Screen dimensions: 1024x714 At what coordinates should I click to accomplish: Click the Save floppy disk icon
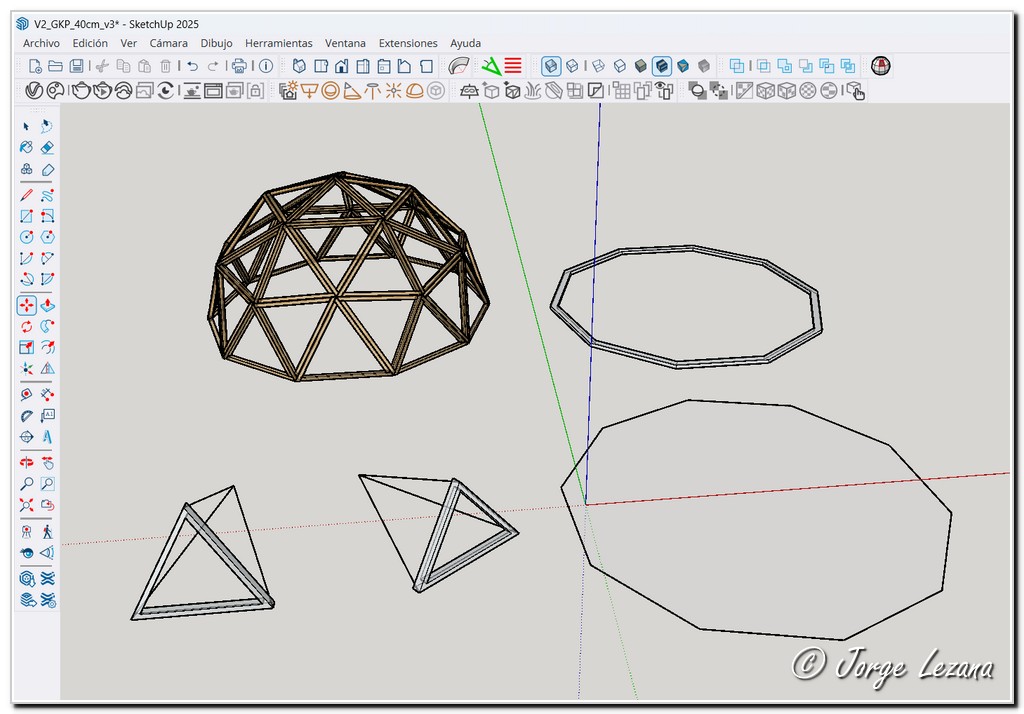click(77, 66)
